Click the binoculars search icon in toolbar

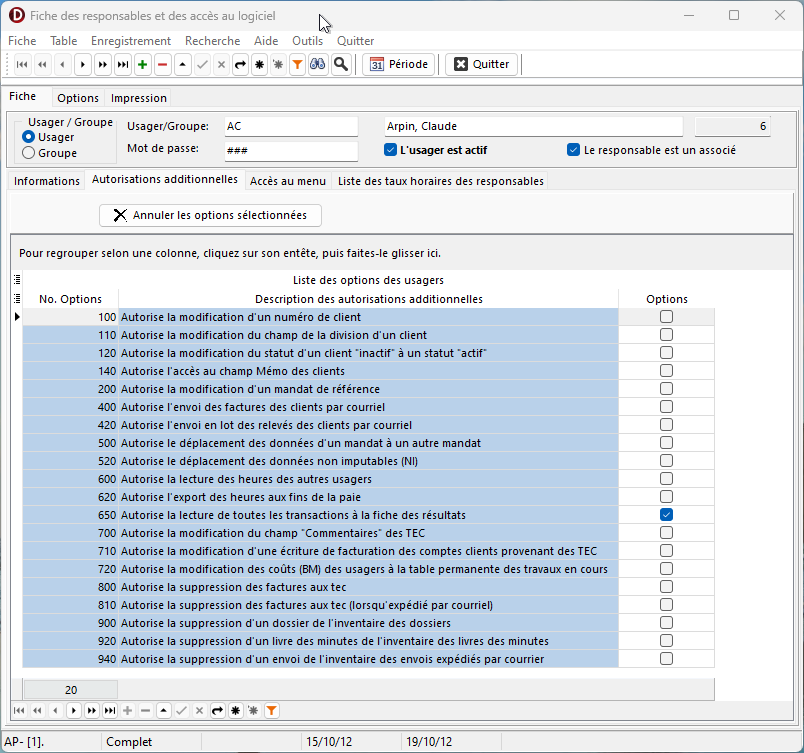coord(317,64)
